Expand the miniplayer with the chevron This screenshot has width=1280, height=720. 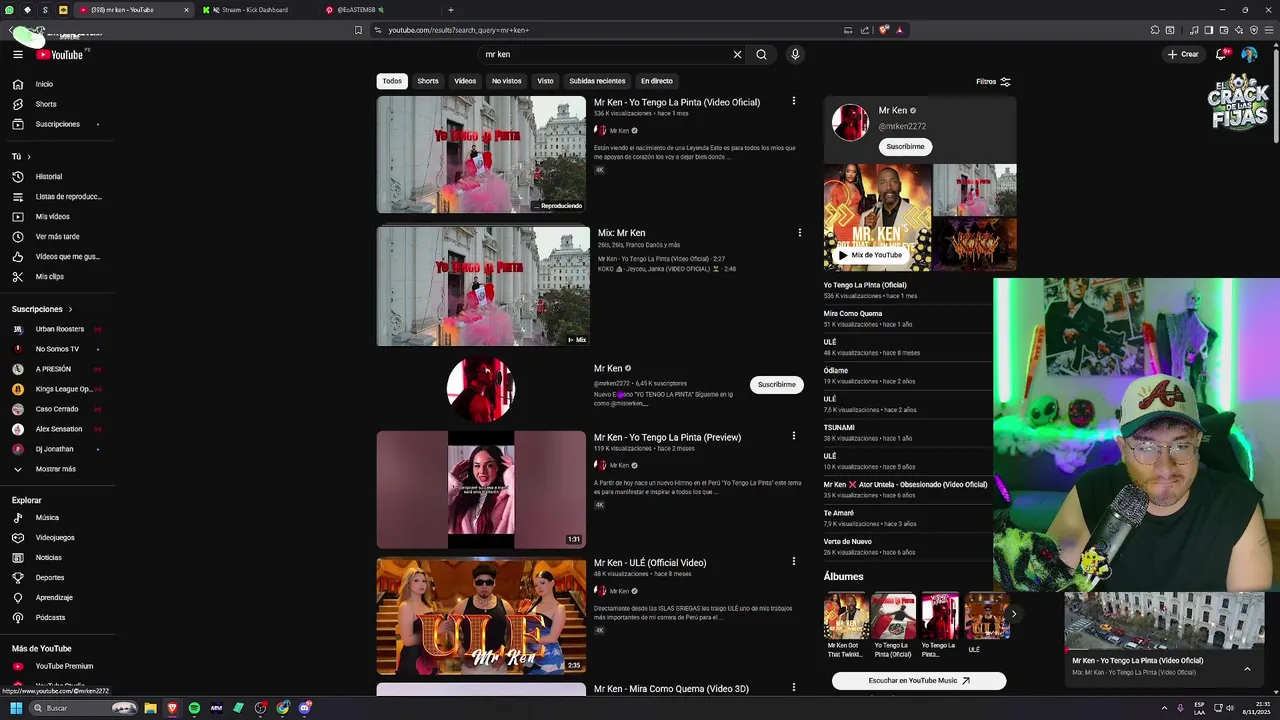click(x=1247, y=668)
